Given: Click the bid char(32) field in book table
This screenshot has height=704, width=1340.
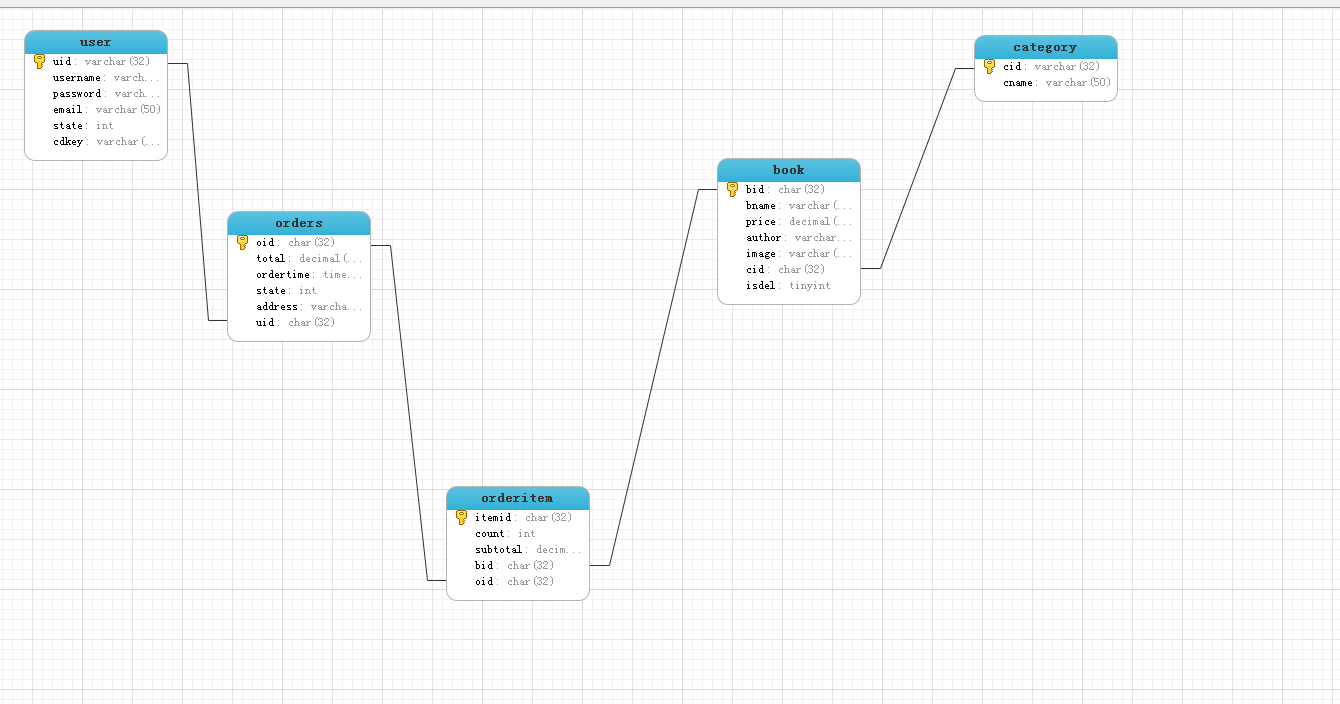Looking at the screenshot, I should (x=785, y=189).
